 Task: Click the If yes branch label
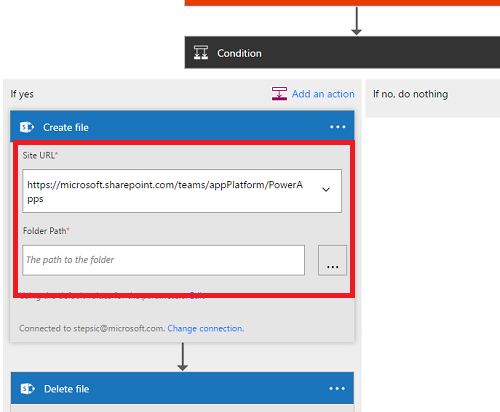22,94
